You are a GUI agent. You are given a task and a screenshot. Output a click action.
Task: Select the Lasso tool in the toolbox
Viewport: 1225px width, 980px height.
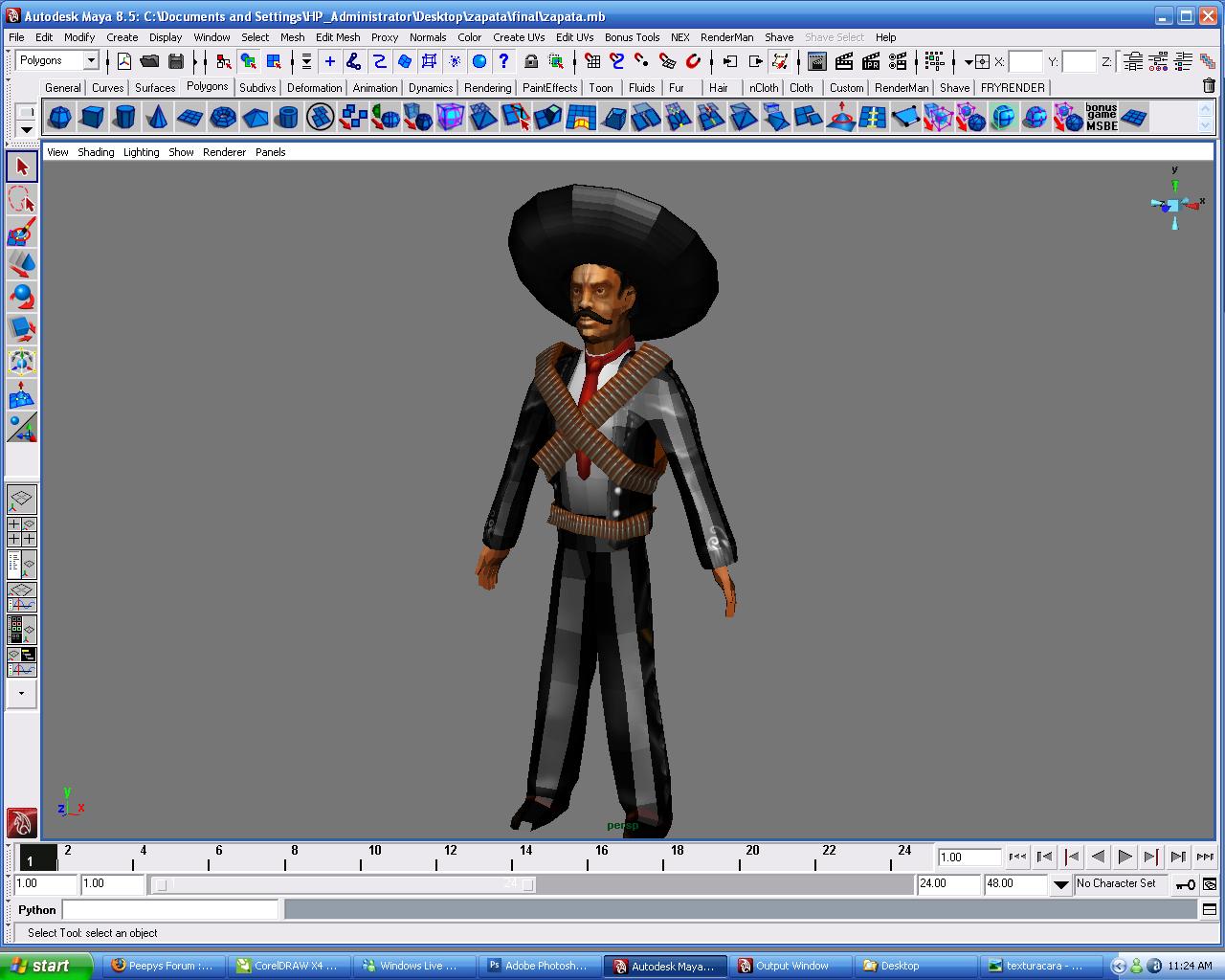click(x=22, y=199)
